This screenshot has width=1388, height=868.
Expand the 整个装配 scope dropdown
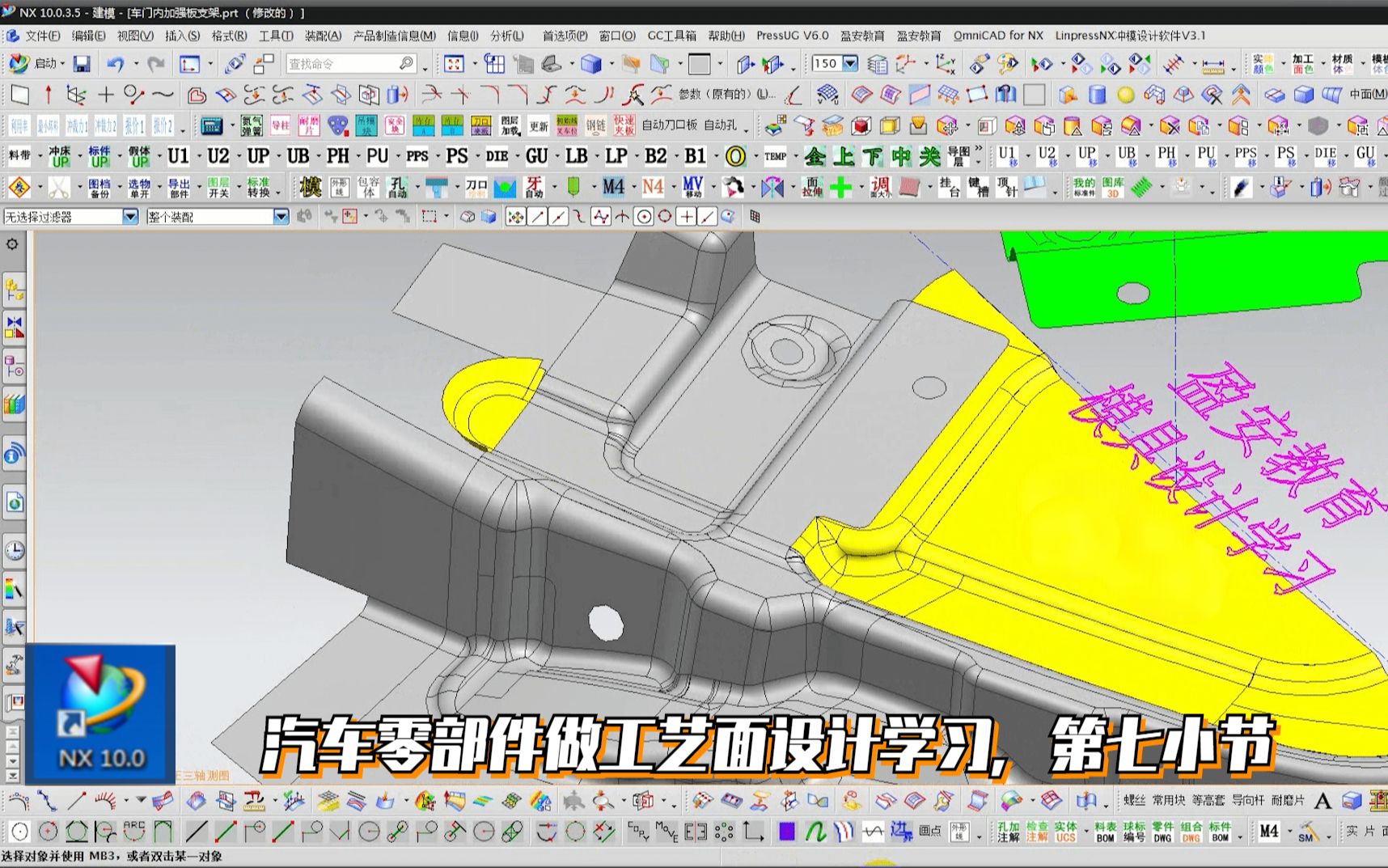[279, 217]
